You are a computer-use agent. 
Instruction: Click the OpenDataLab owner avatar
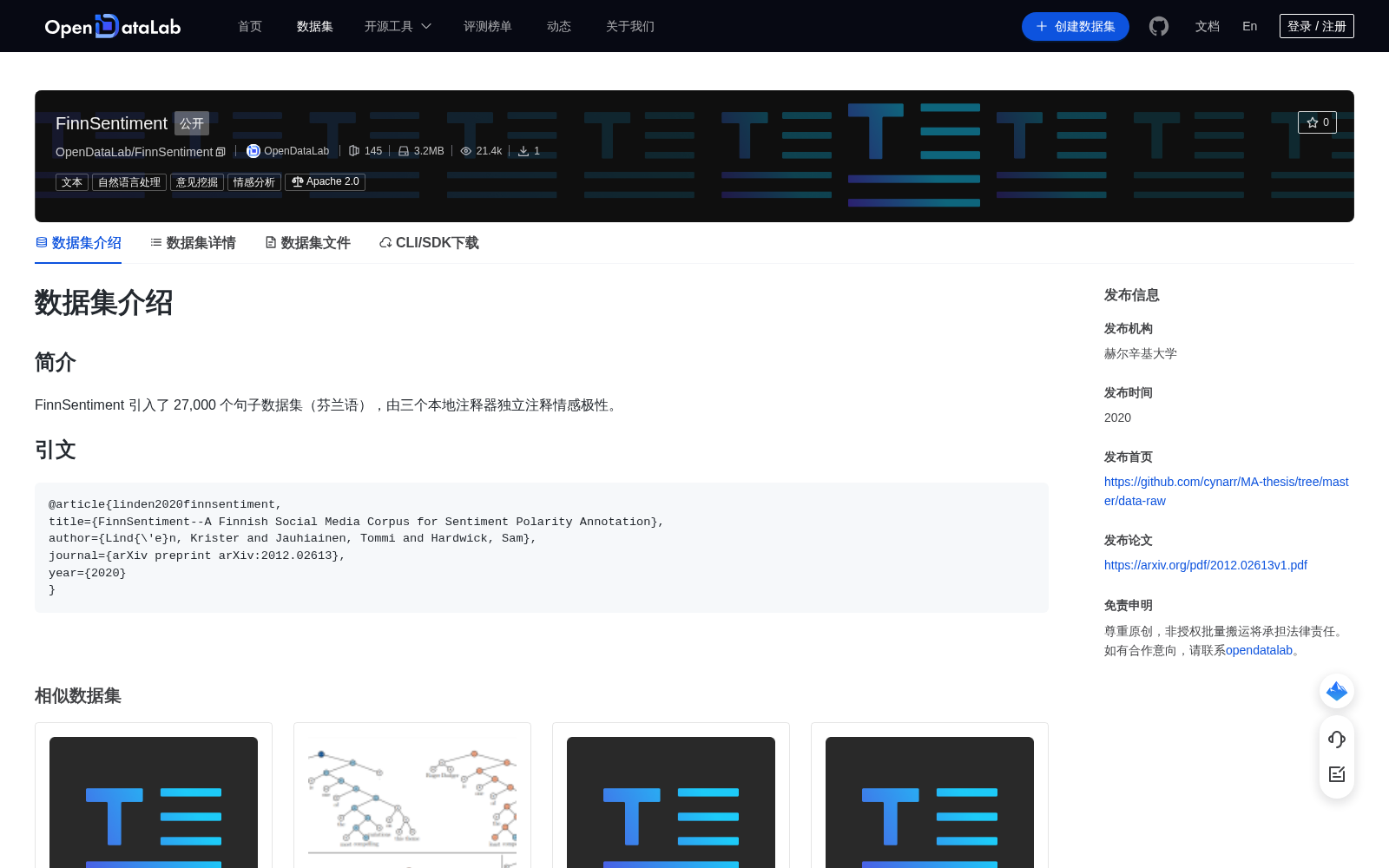(253, 151)
